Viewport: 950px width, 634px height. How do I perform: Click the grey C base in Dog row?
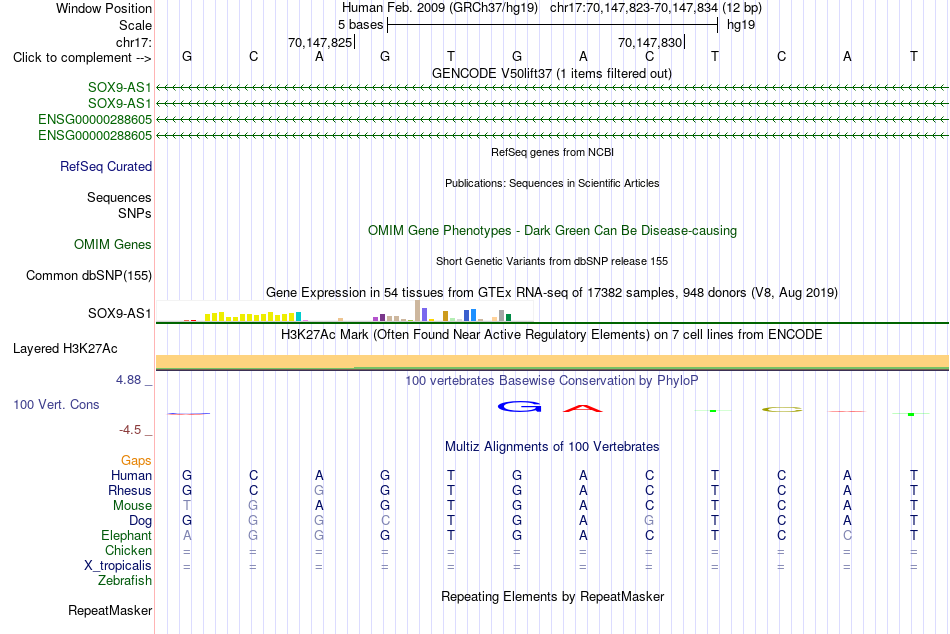tap(385, 521)
